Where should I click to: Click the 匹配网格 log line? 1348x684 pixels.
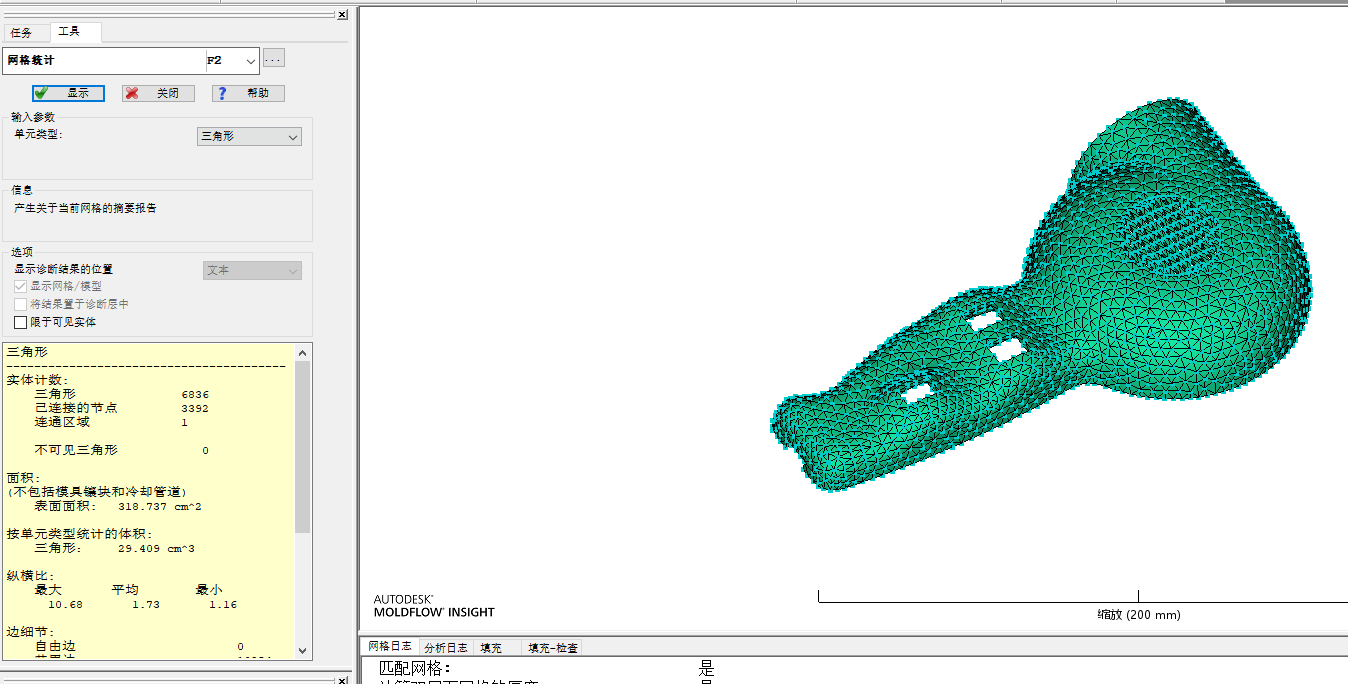(546, 668)
